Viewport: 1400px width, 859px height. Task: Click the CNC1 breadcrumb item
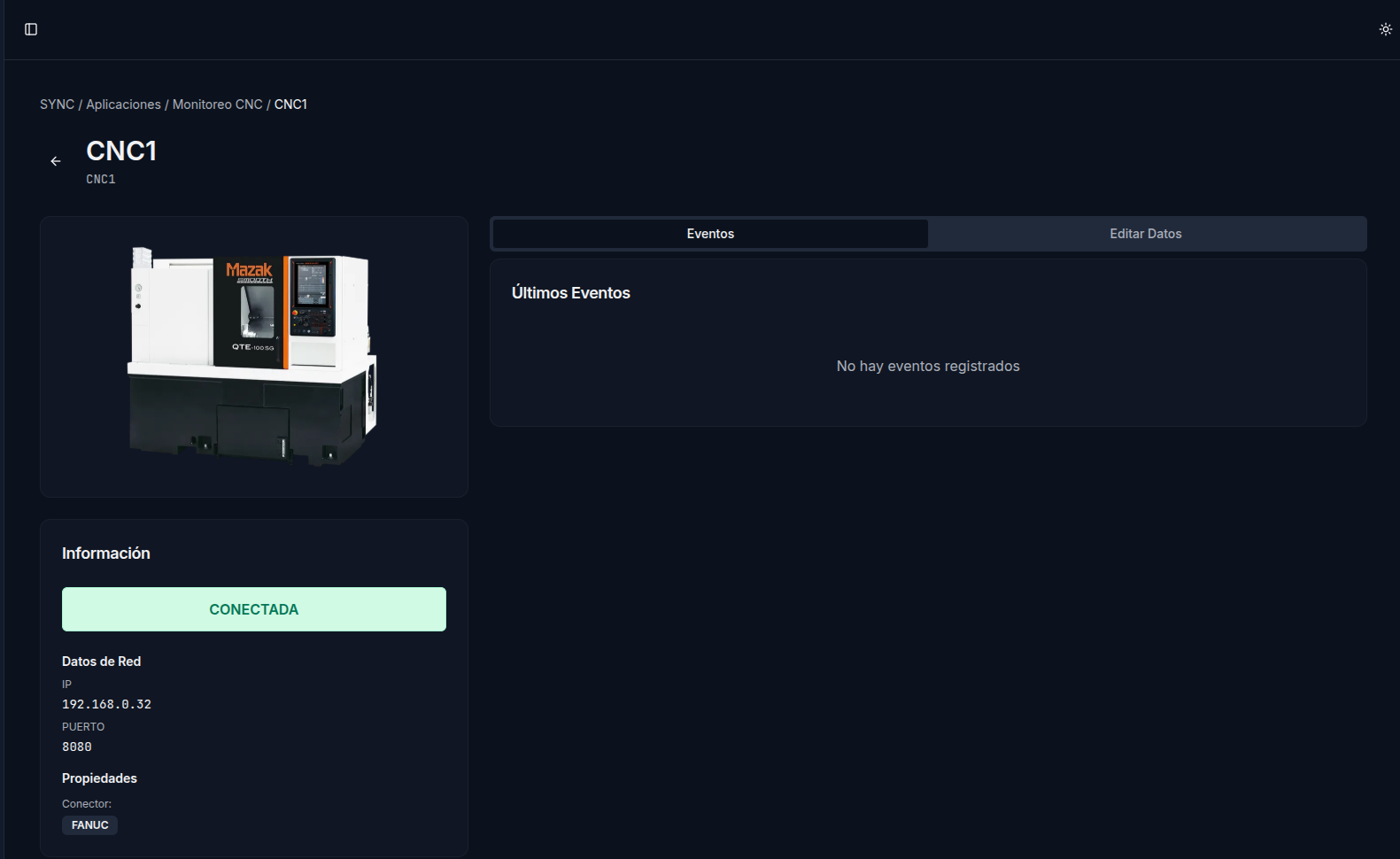(x=290, y=104)
